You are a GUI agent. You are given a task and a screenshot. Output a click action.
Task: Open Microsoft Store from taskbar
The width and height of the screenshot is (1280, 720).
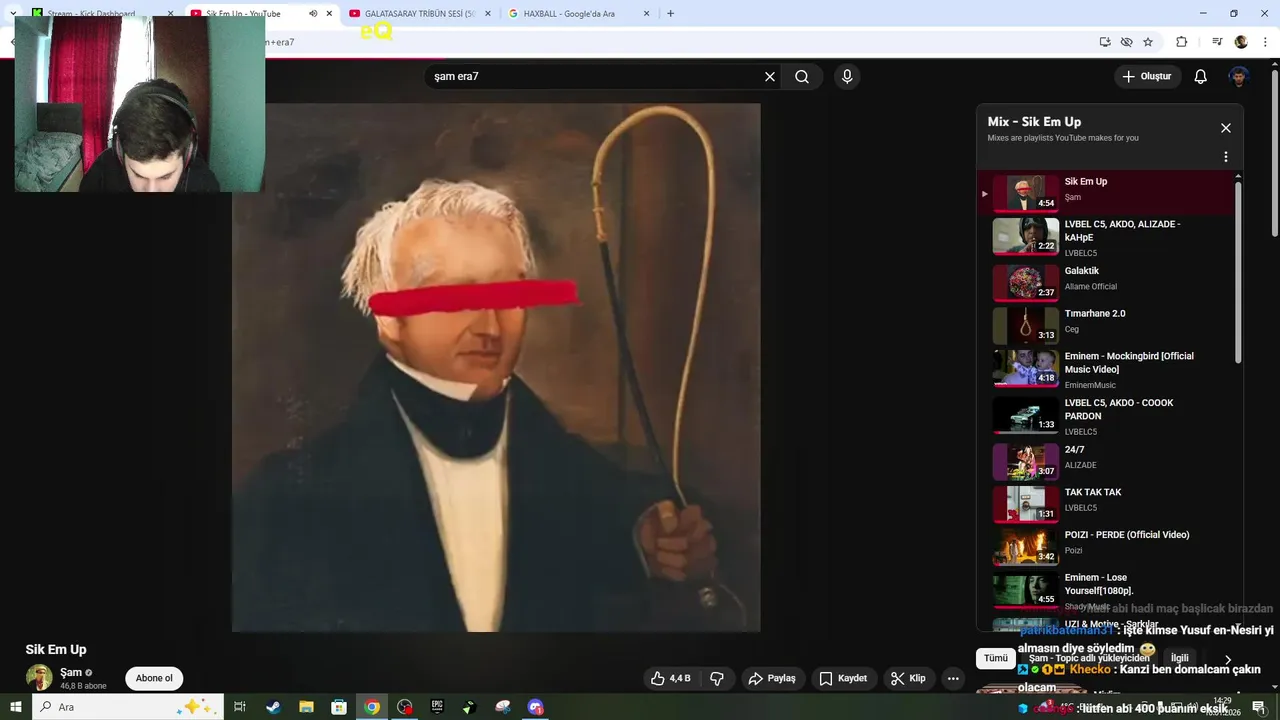[339, 707]
